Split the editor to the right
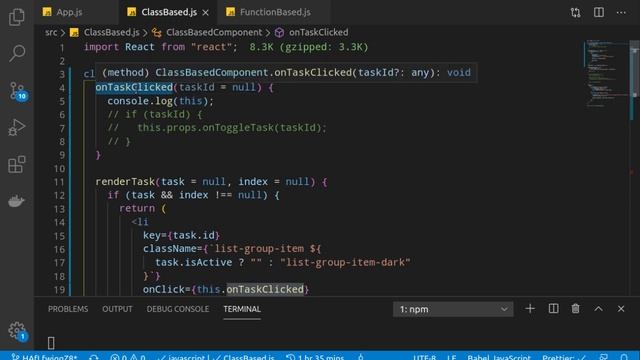640x360 pixels. tap(599, 13)
